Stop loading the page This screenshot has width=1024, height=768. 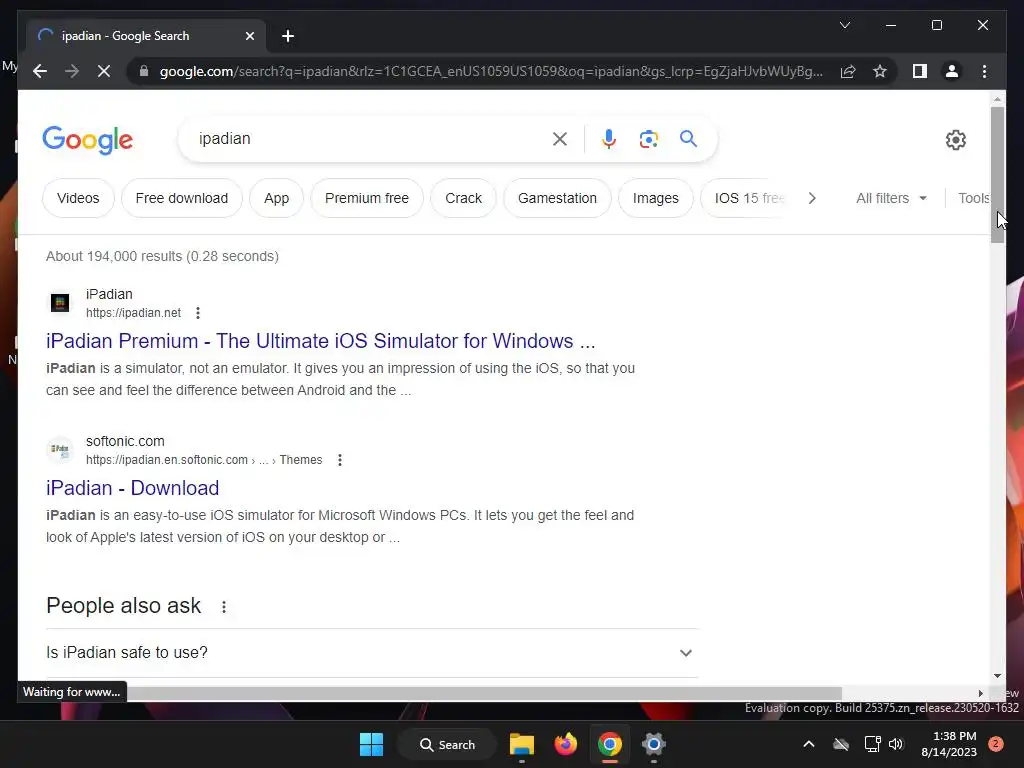[104, 71]
